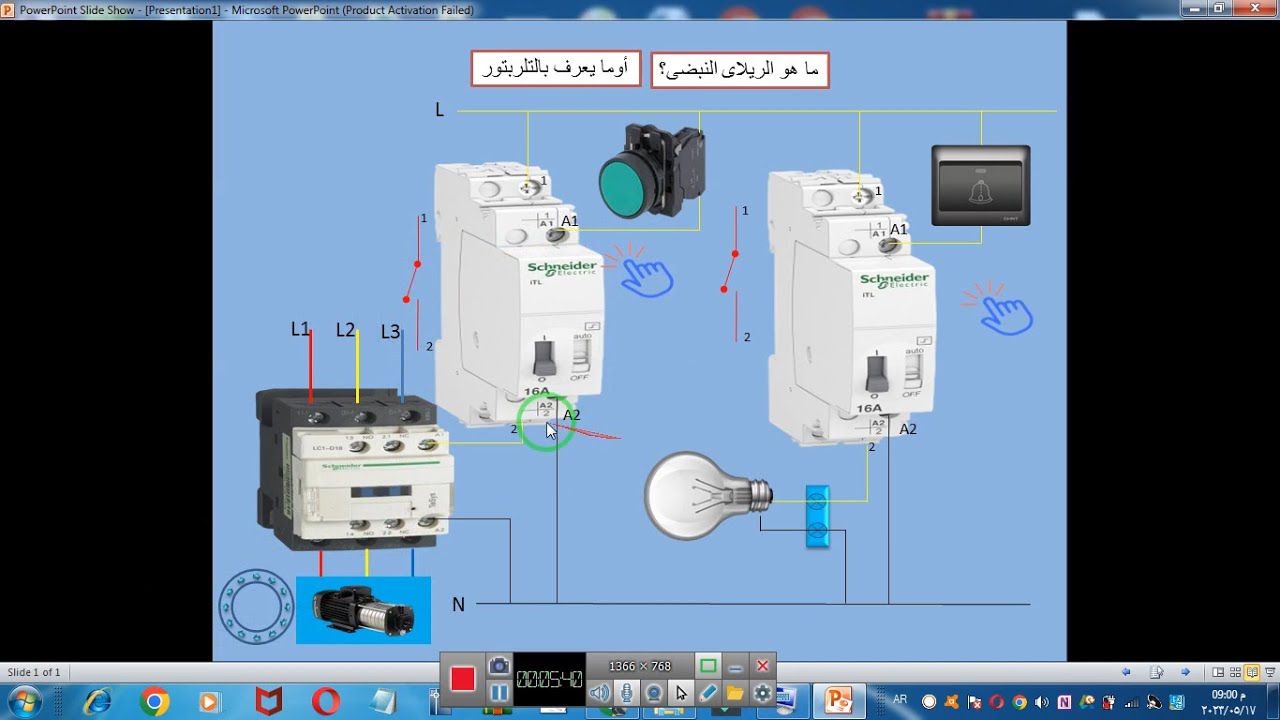Click the text box 'أوما يعرف بالتلربتور'
The image size is (1280, 720).
click(556, 68)
